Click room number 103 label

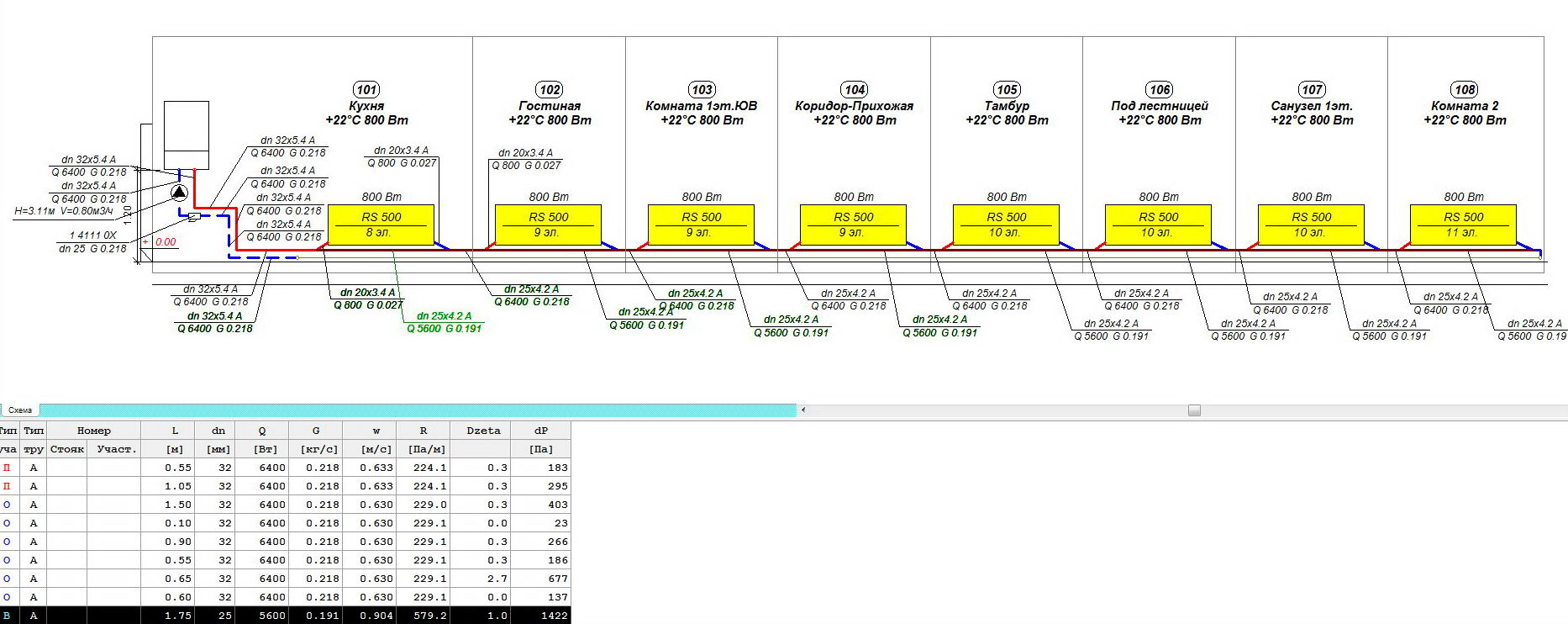pyautogui.click(x=702, y=90)
